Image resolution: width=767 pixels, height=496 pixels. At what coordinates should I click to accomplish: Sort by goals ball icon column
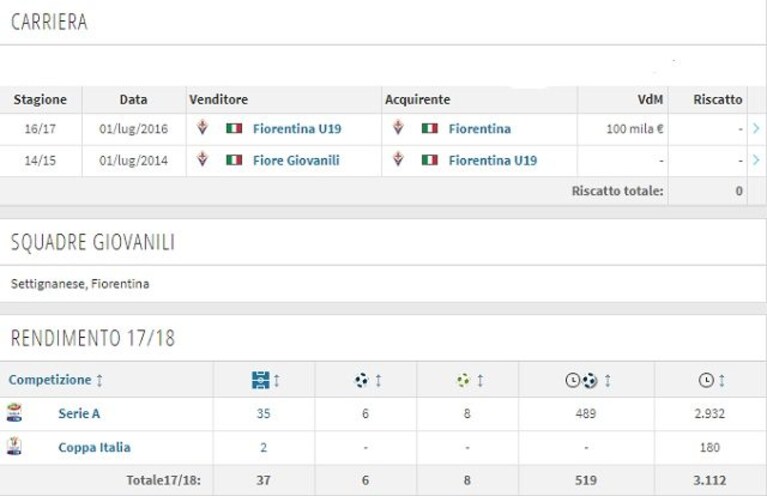click(367, 380)
